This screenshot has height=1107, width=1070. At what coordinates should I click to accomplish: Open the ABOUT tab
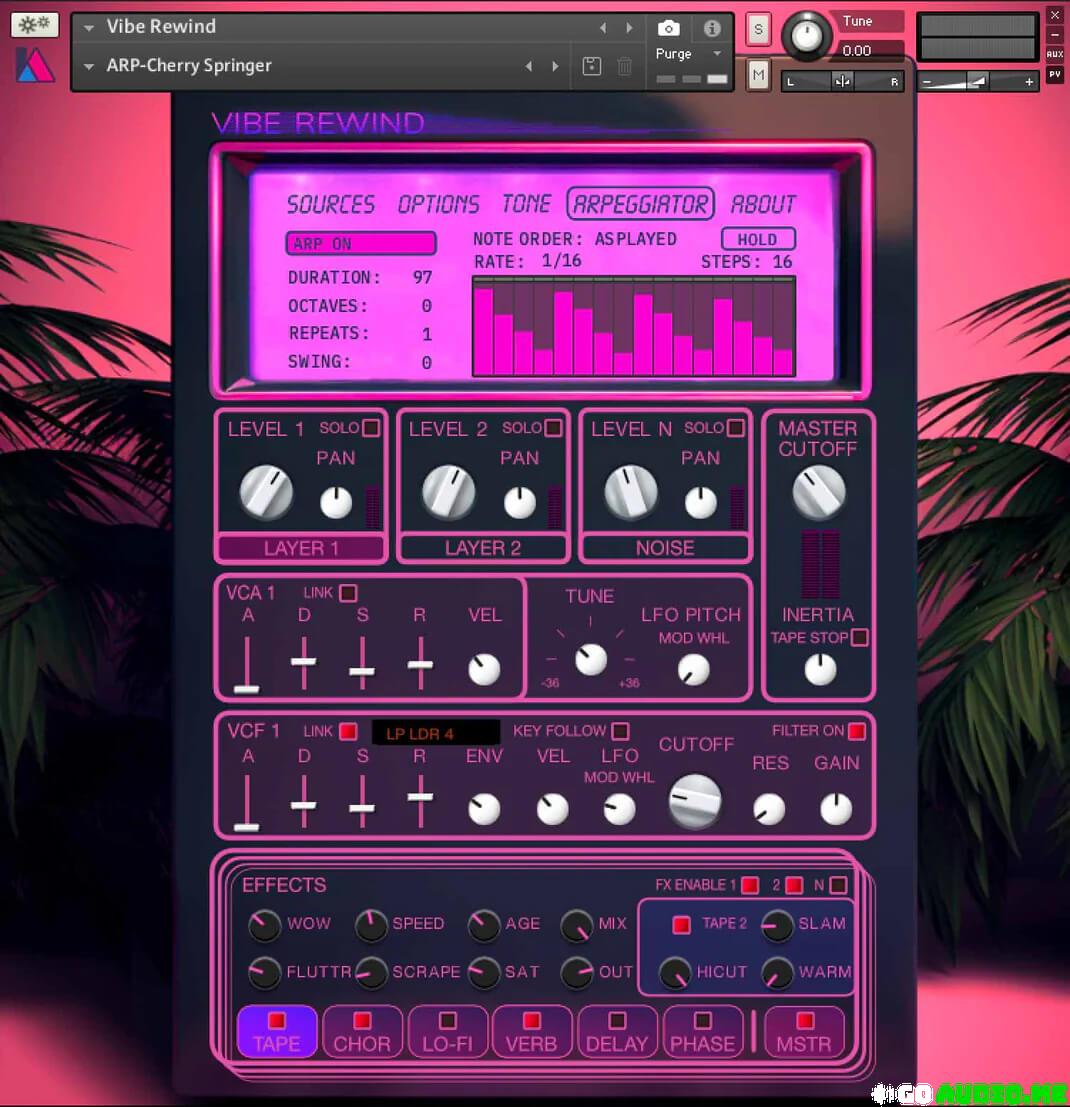[764, 204]
